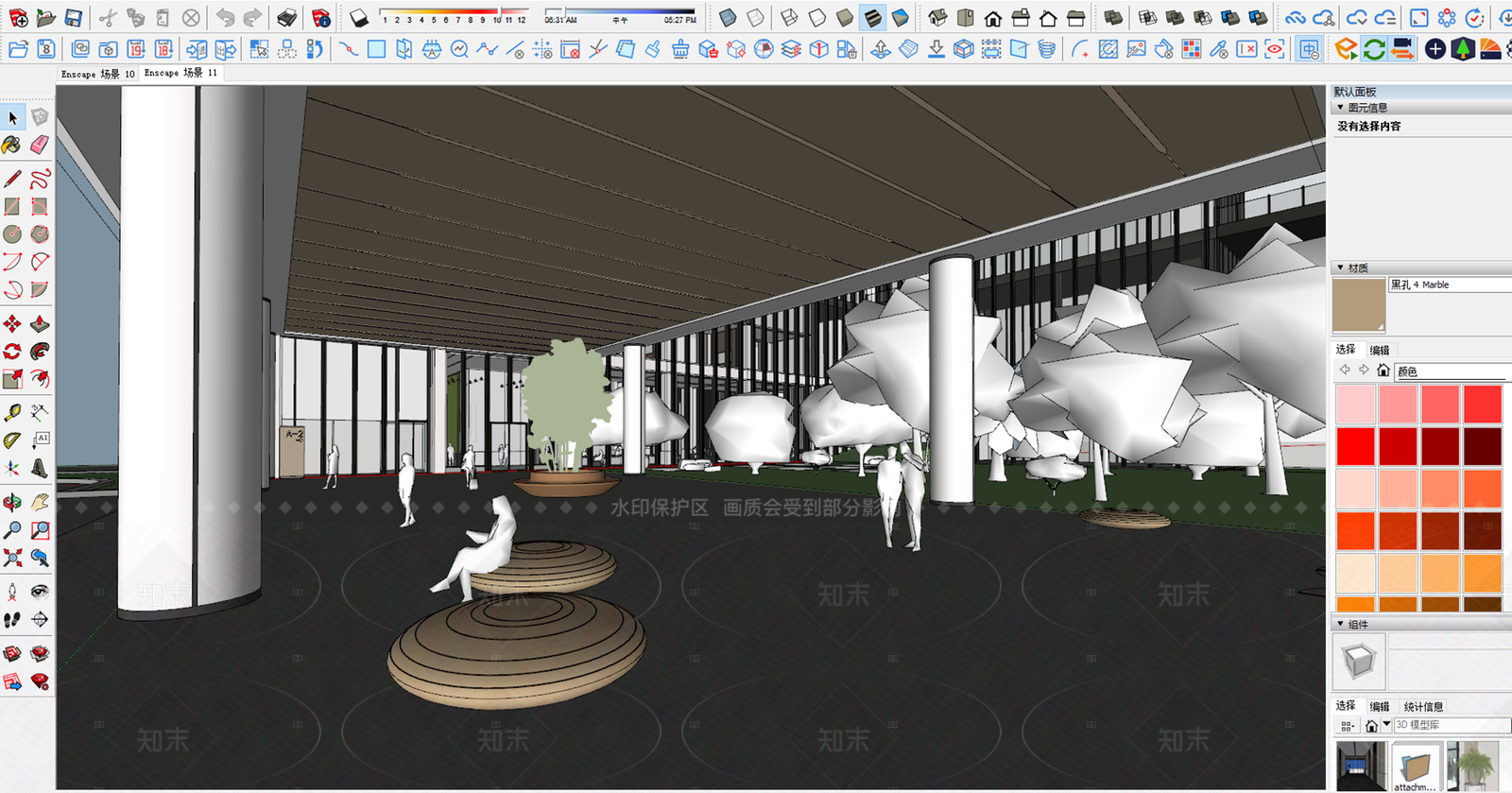Switch to Enscape 场景 10 tab
This screenshot has height=793, width=1512.
coord(98,74)
